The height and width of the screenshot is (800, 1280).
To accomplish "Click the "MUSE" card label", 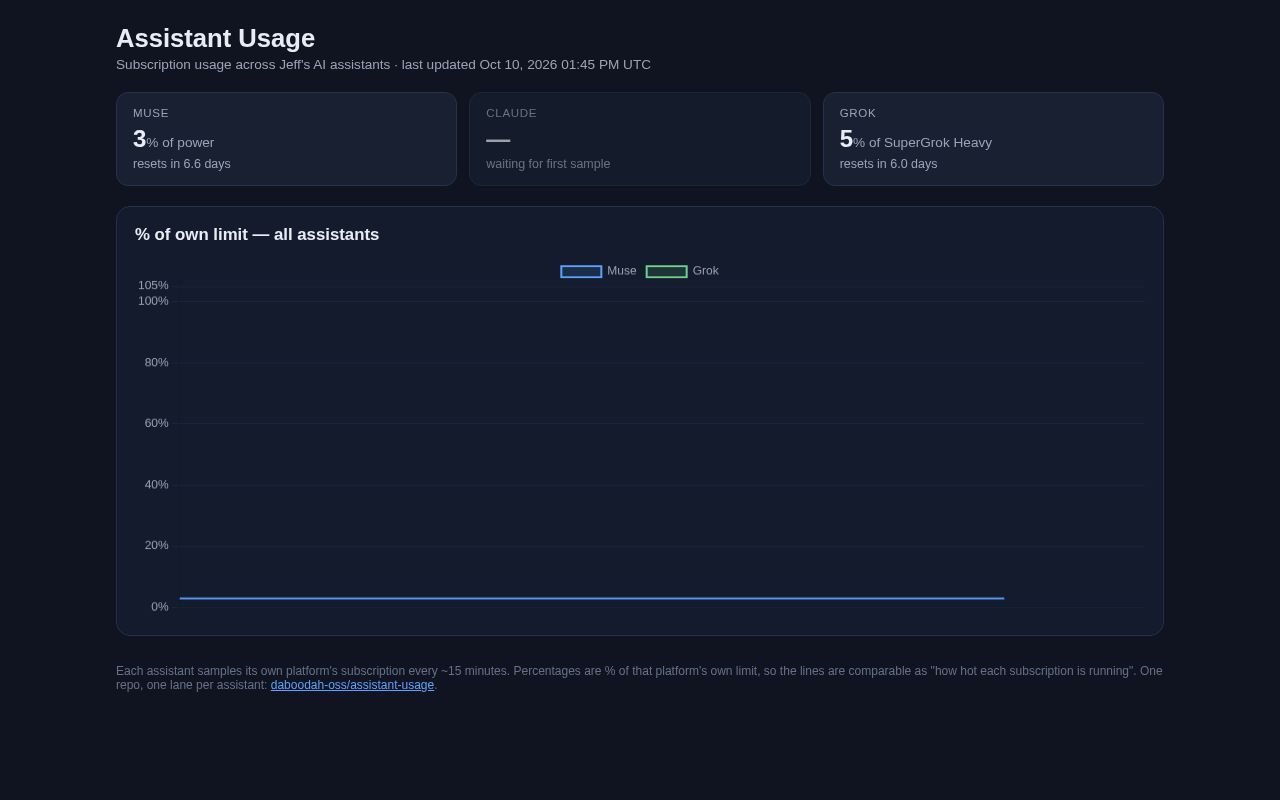I will tap(151, 113).
